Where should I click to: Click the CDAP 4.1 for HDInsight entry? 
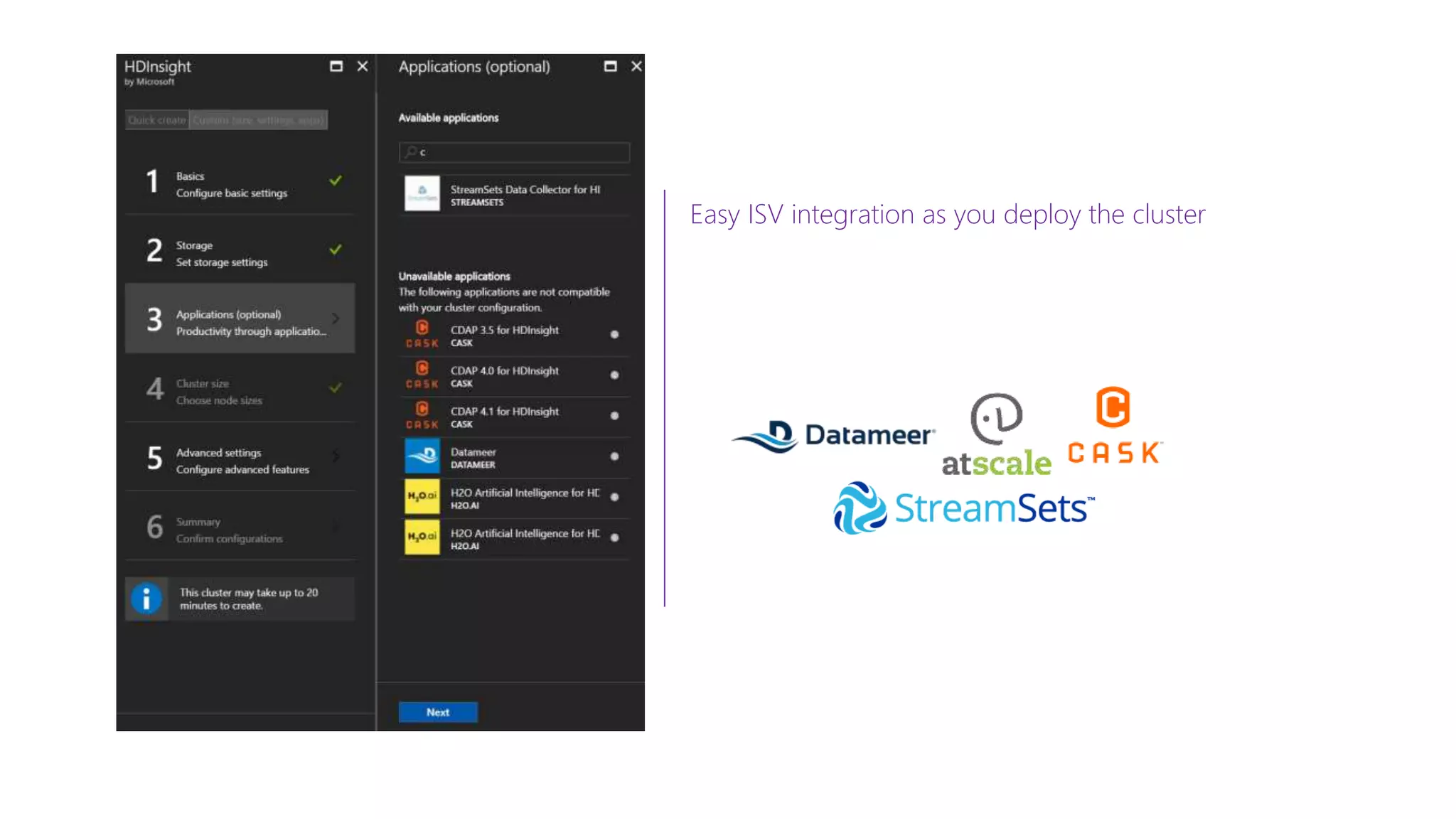[x=514, y=416]
